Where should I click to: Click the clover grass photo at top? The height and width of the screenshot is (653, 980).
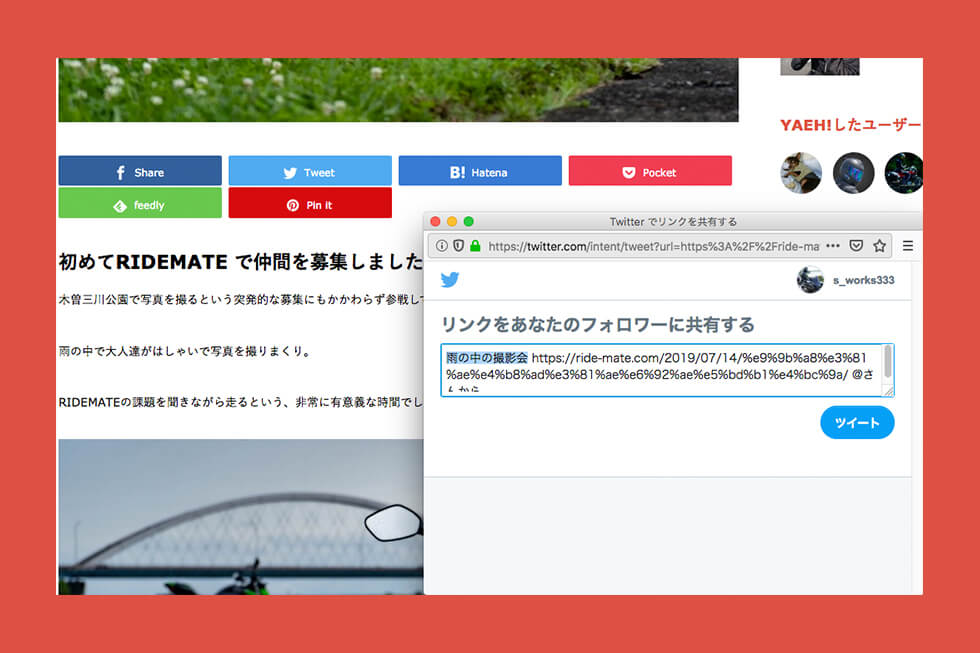click(398, 90)
